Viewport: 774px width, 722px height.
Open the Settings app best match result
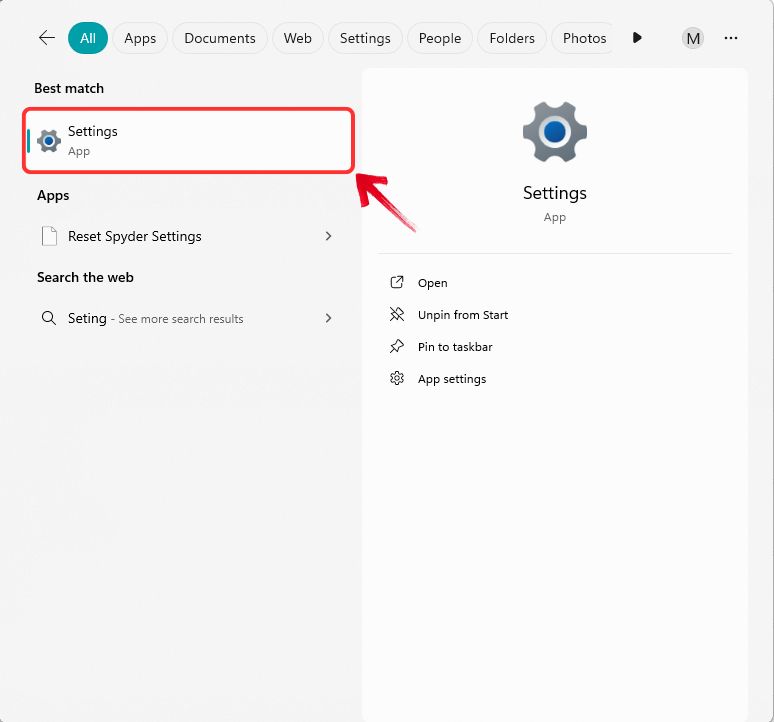point(189,141)
